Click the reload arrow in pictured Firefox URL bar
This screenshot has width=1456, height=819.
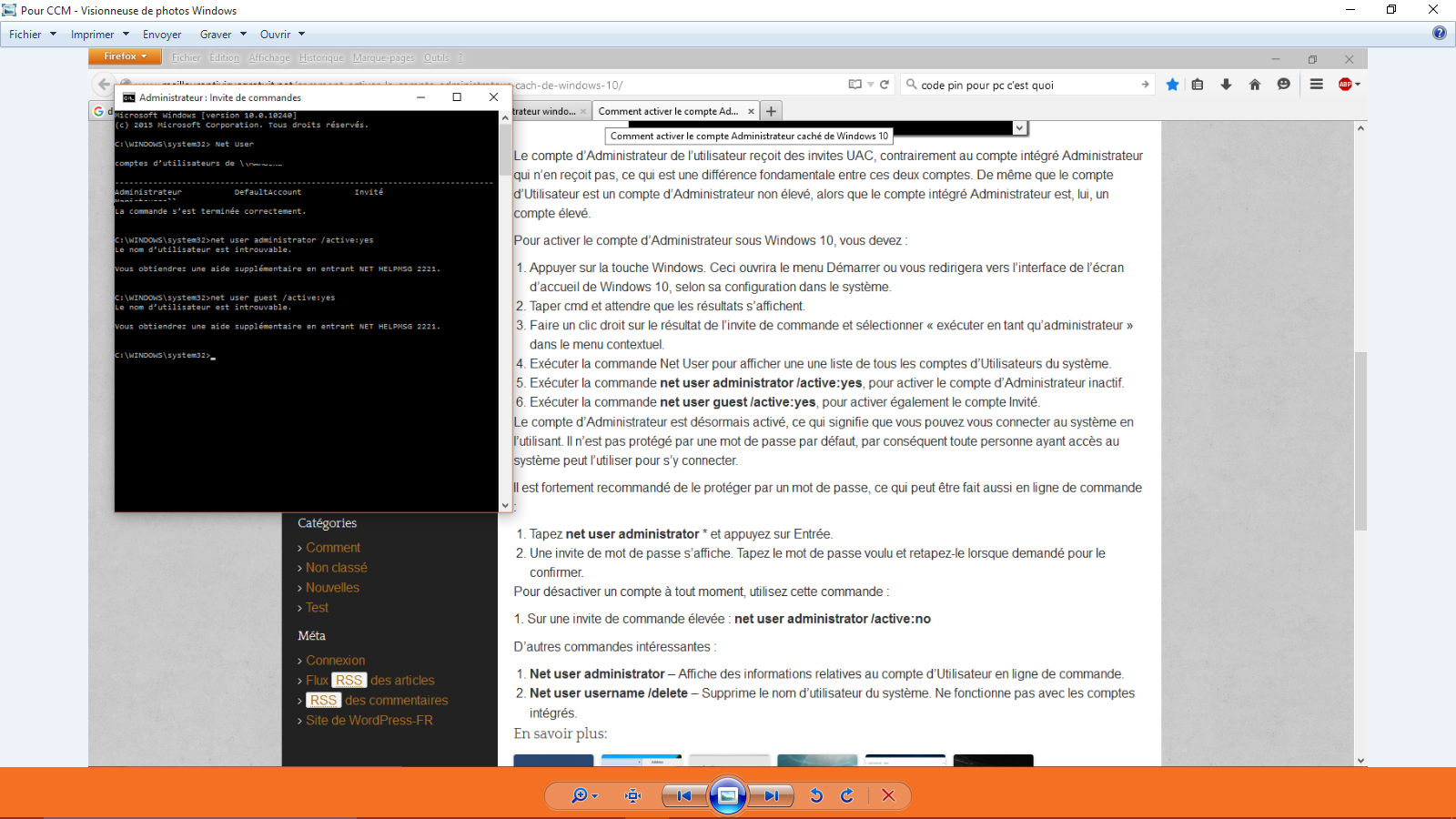884,85
